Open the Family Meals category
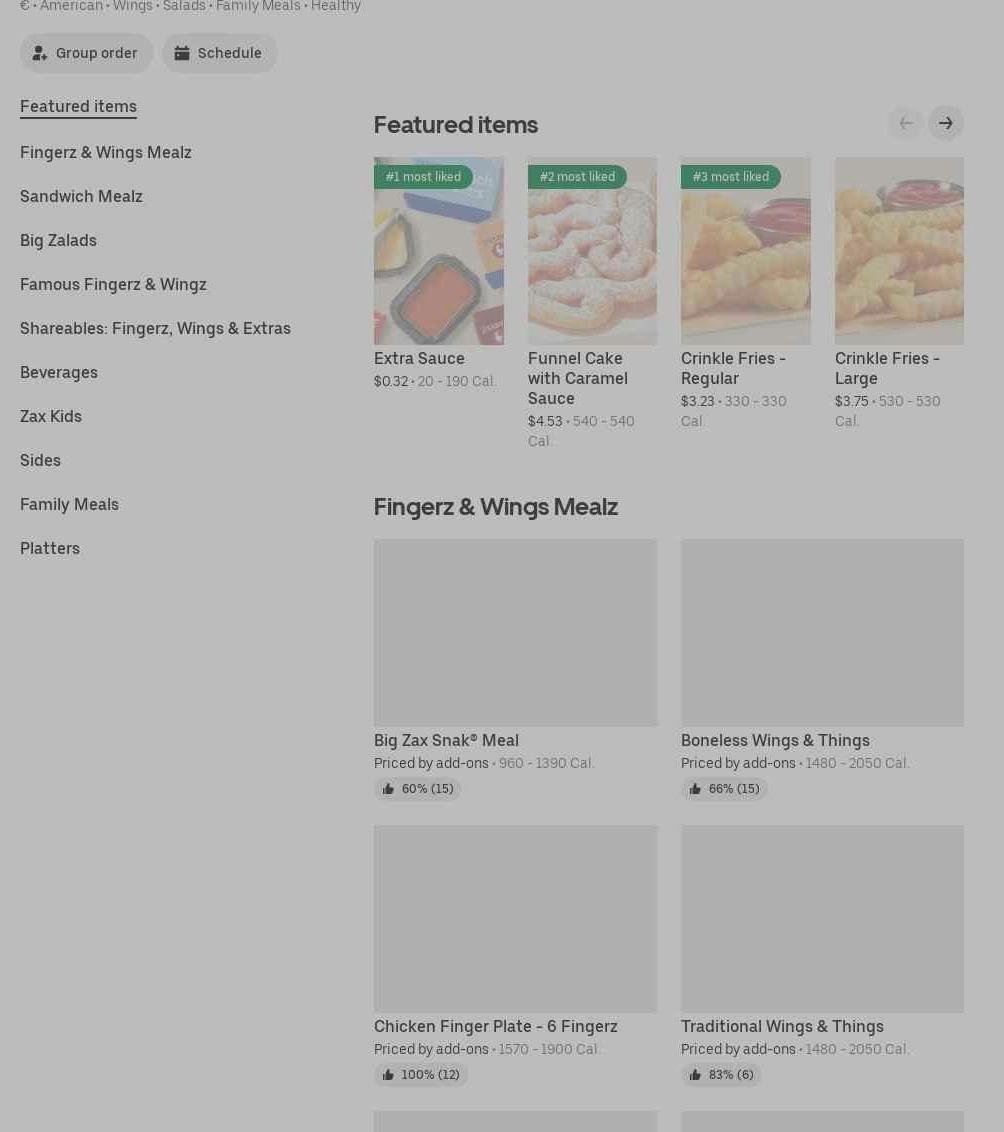The image size is (1004, 1132). tap(69, 504)
